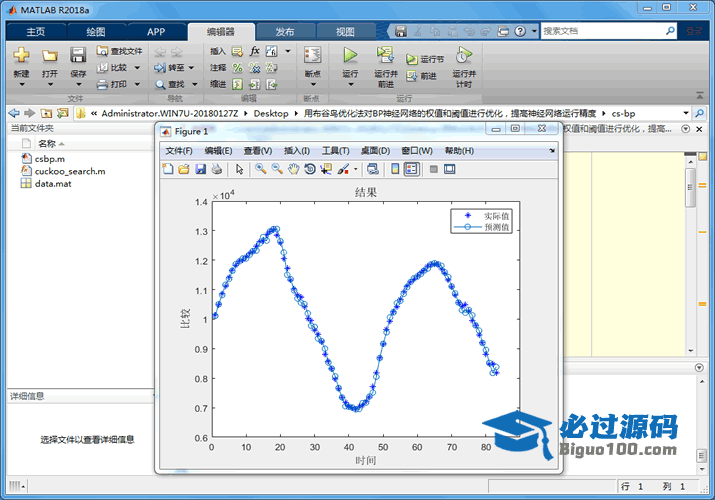The image size is (715, 500).
Task: Click the Save Figure disk icon
Action: pos(201,169)
